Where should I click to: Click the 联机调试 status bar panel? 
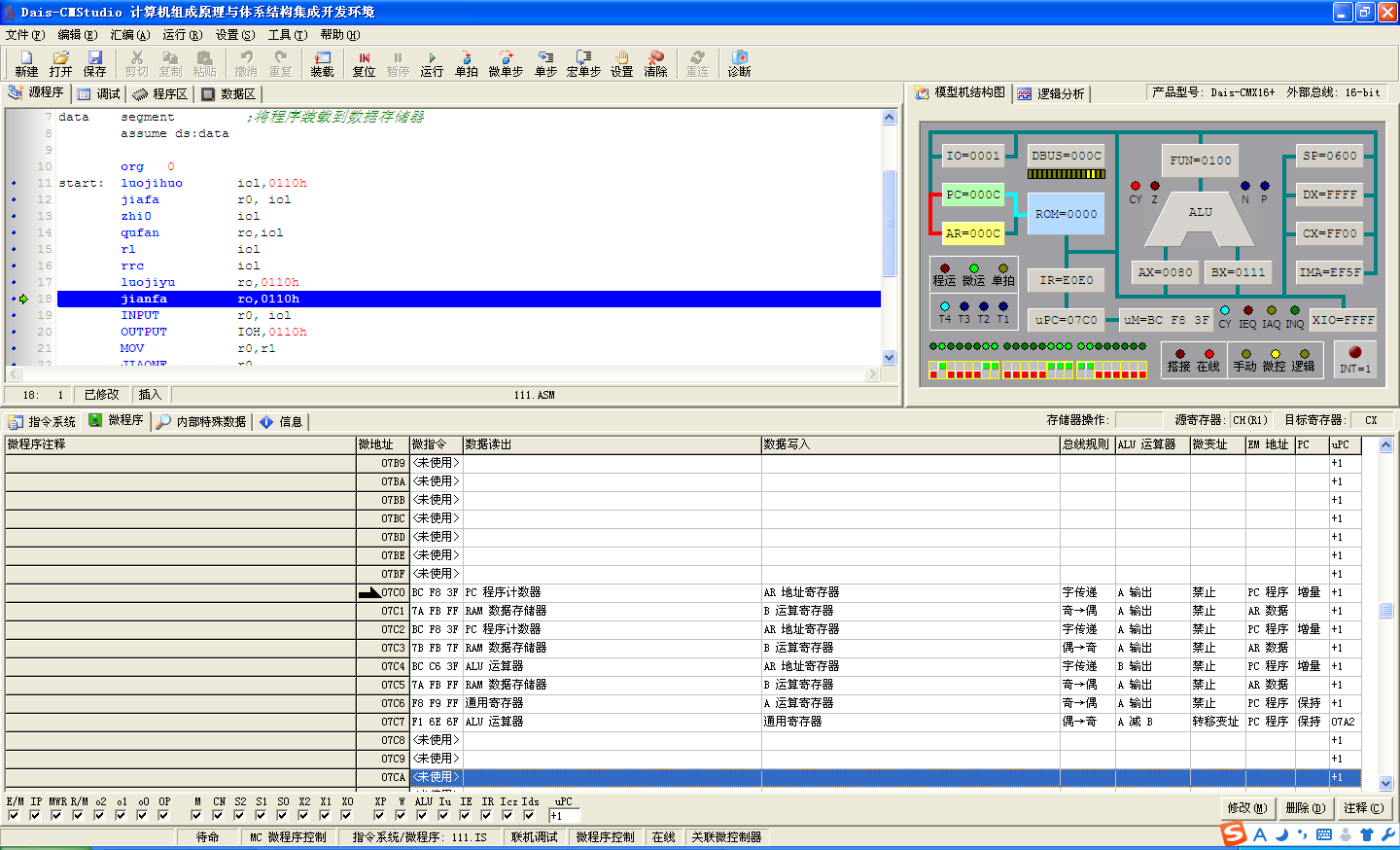535,836
